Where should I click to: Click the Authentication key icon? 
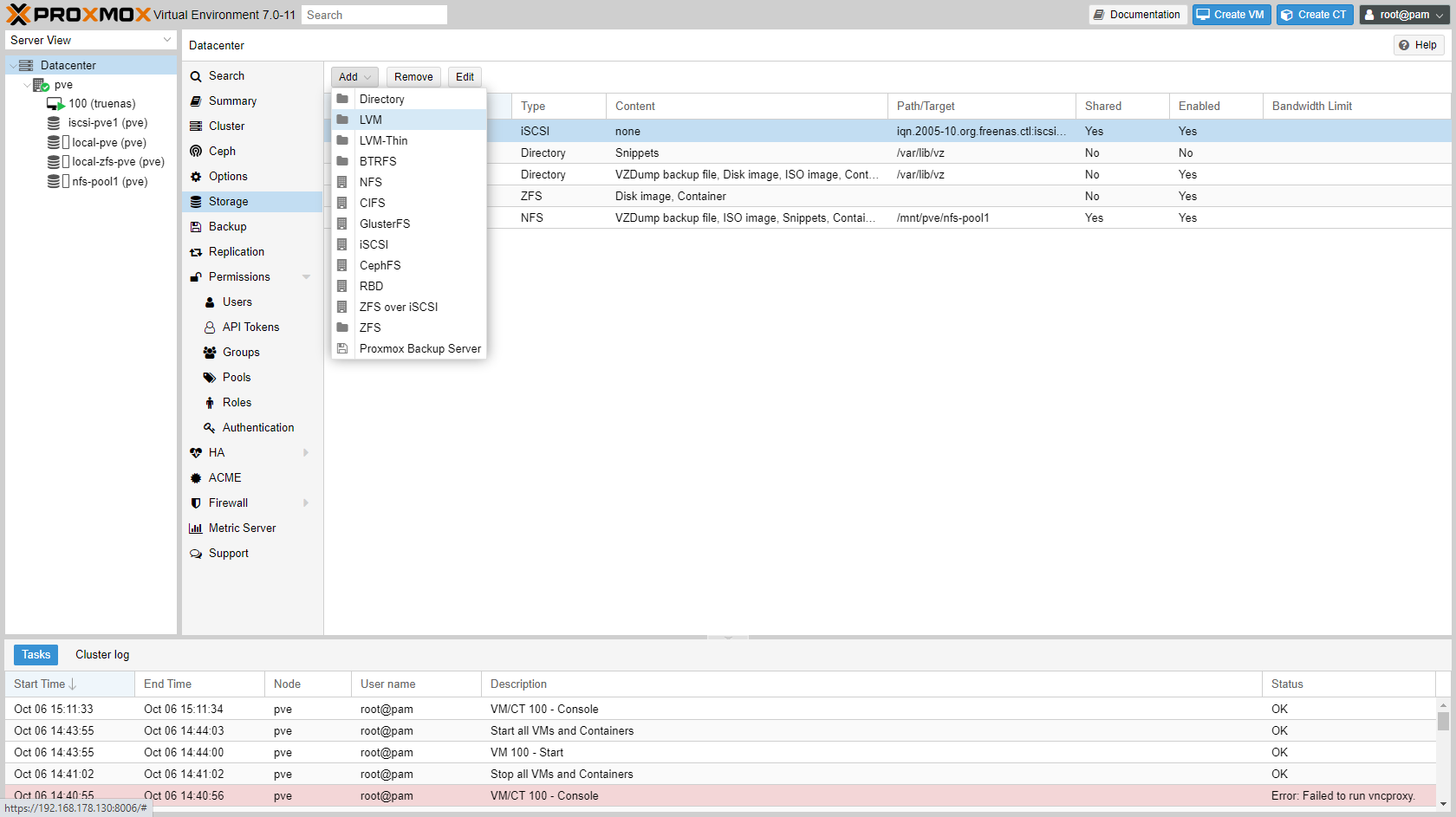point(210,428)
